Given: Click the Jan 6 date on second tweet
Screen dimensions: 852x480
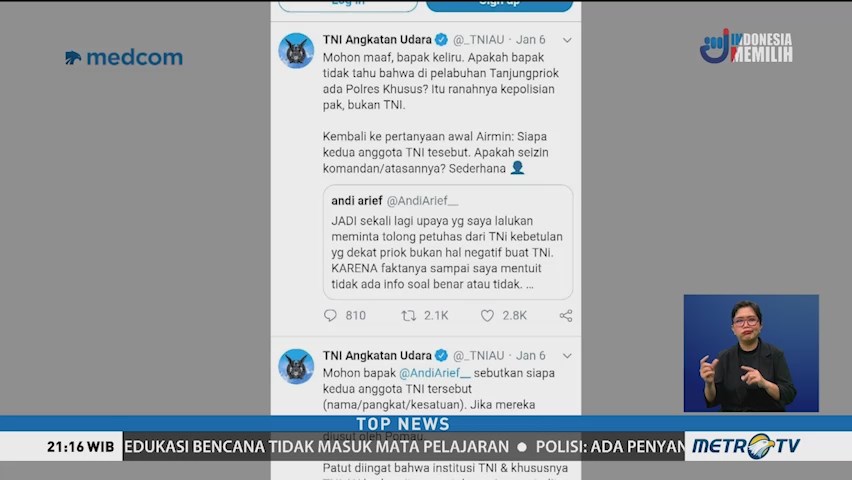Looking at the screenshot, I should (x=530, y=356).
